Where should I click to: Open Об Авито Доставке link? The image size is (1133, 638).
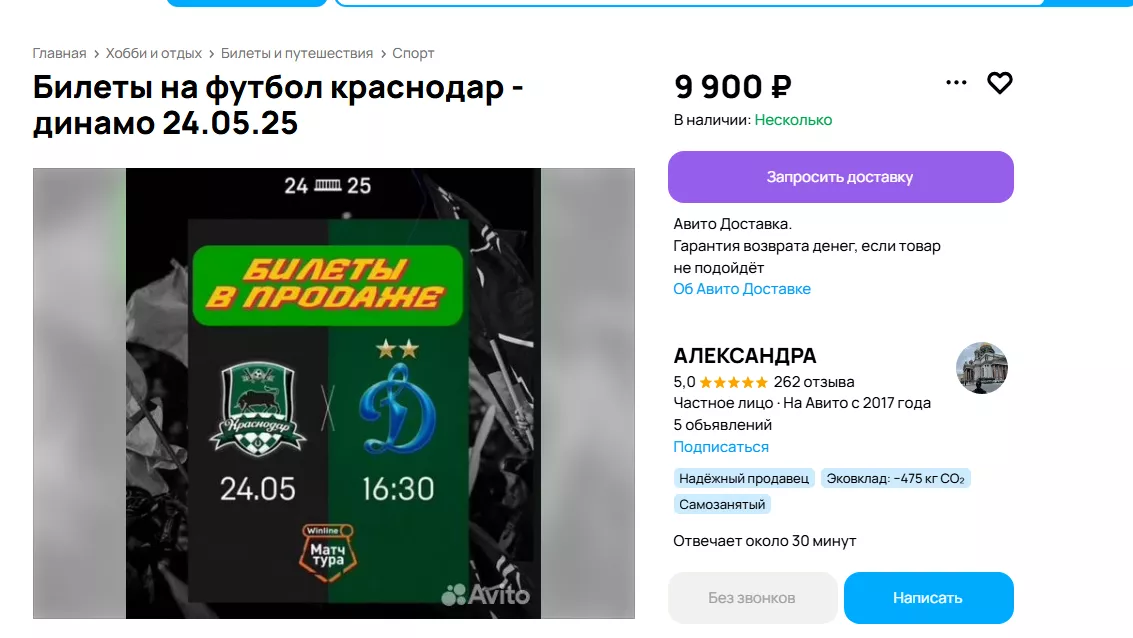point(742,289)
